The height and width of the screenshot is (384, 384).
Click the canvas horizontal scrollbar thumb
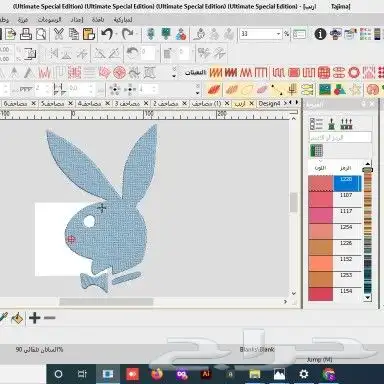click(x=106, y=302)
